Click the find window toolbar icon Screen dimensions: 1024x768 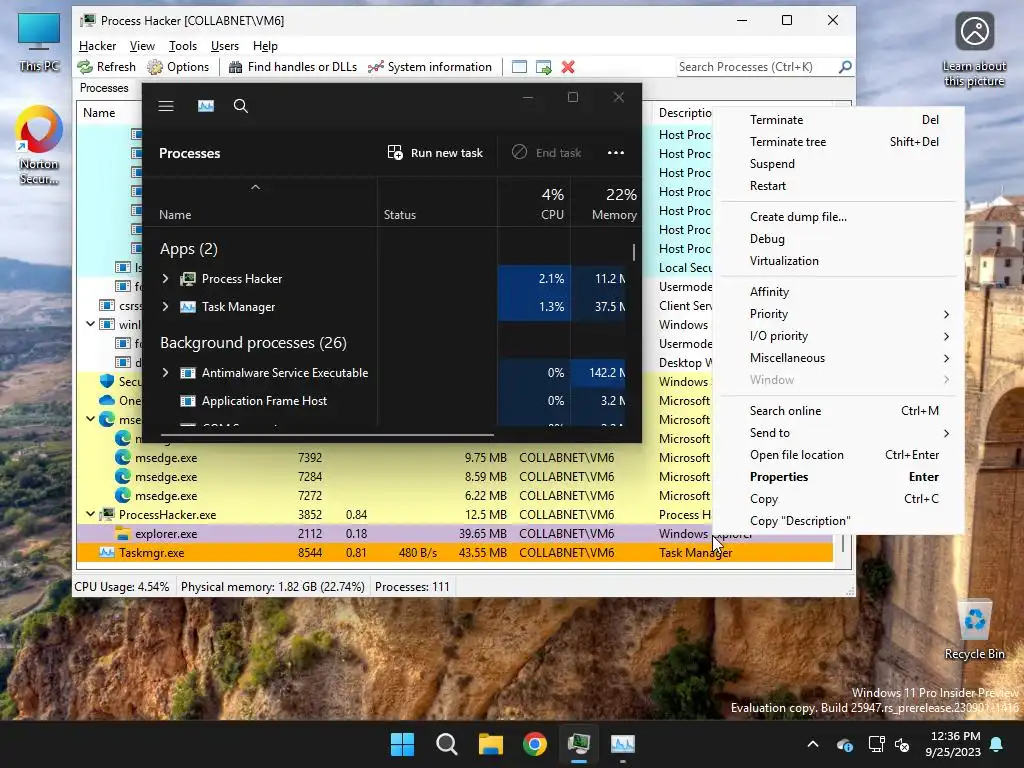[x=519, y=67]
